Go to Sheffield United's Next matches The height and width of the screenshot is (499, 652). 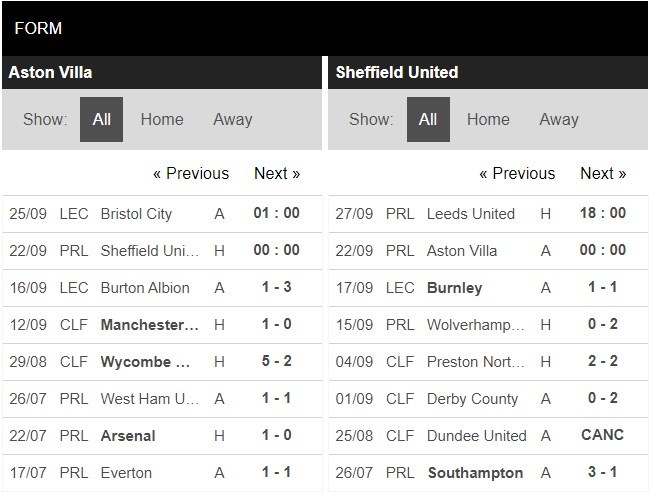coord(603,173)
